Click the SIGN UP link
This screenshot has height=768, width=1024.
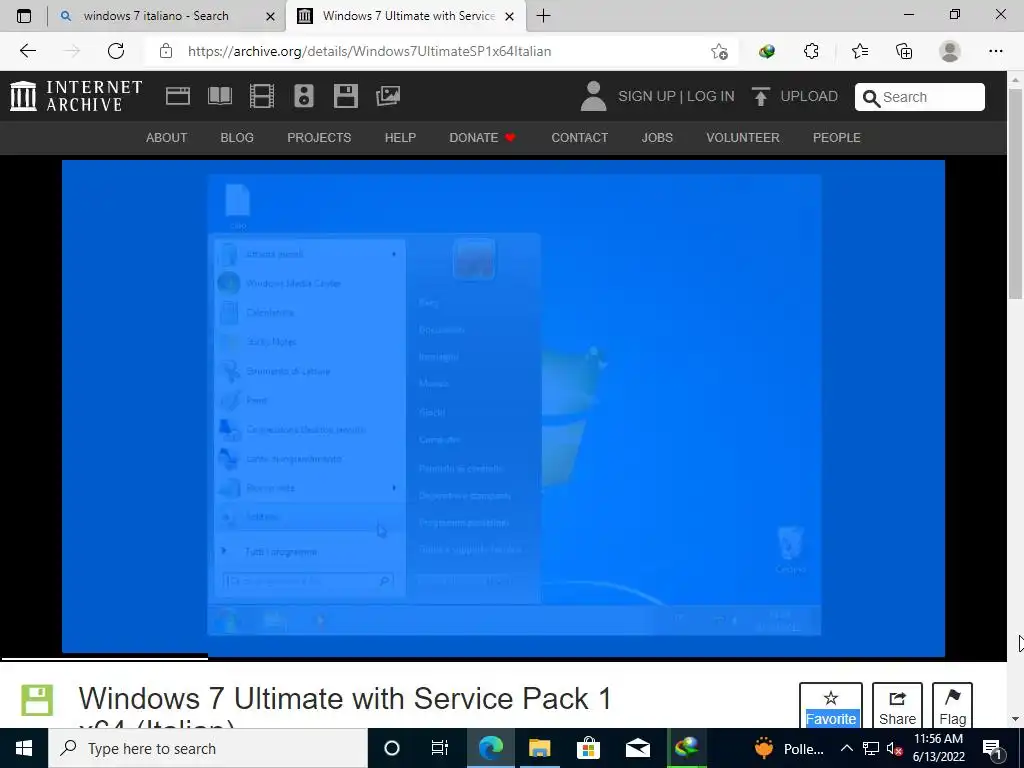pyautogui.click(x=647, y=97)
